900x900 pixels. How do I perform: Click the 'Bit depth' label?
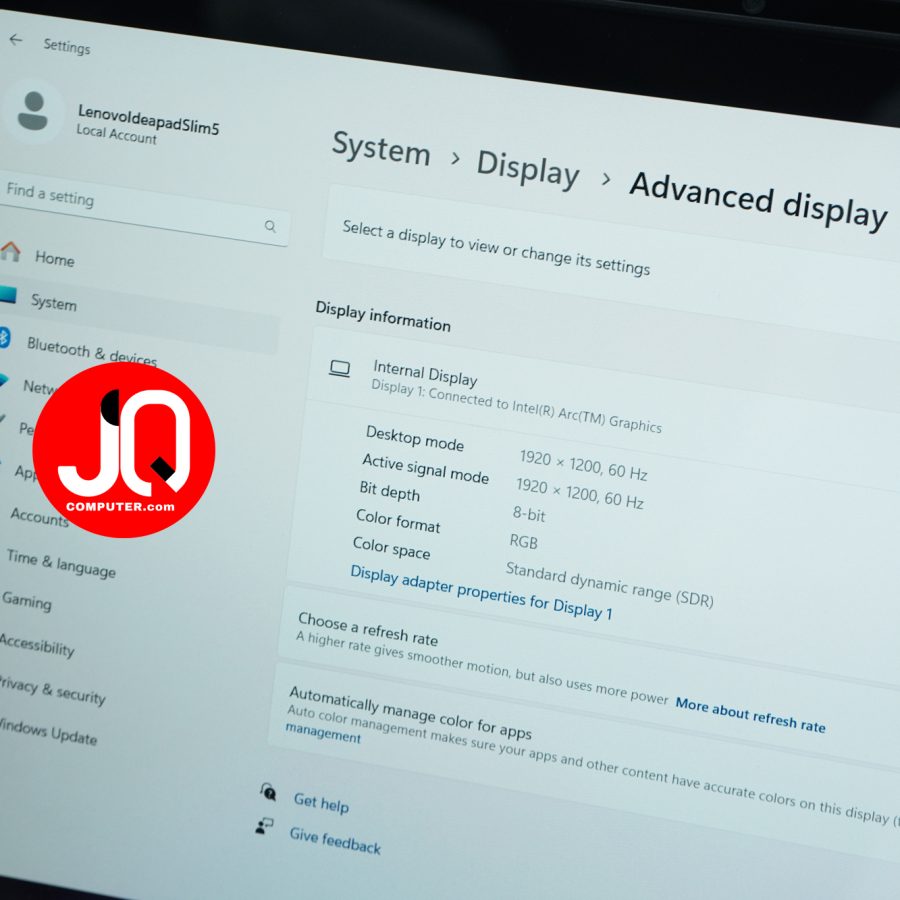tap(390, 491)
